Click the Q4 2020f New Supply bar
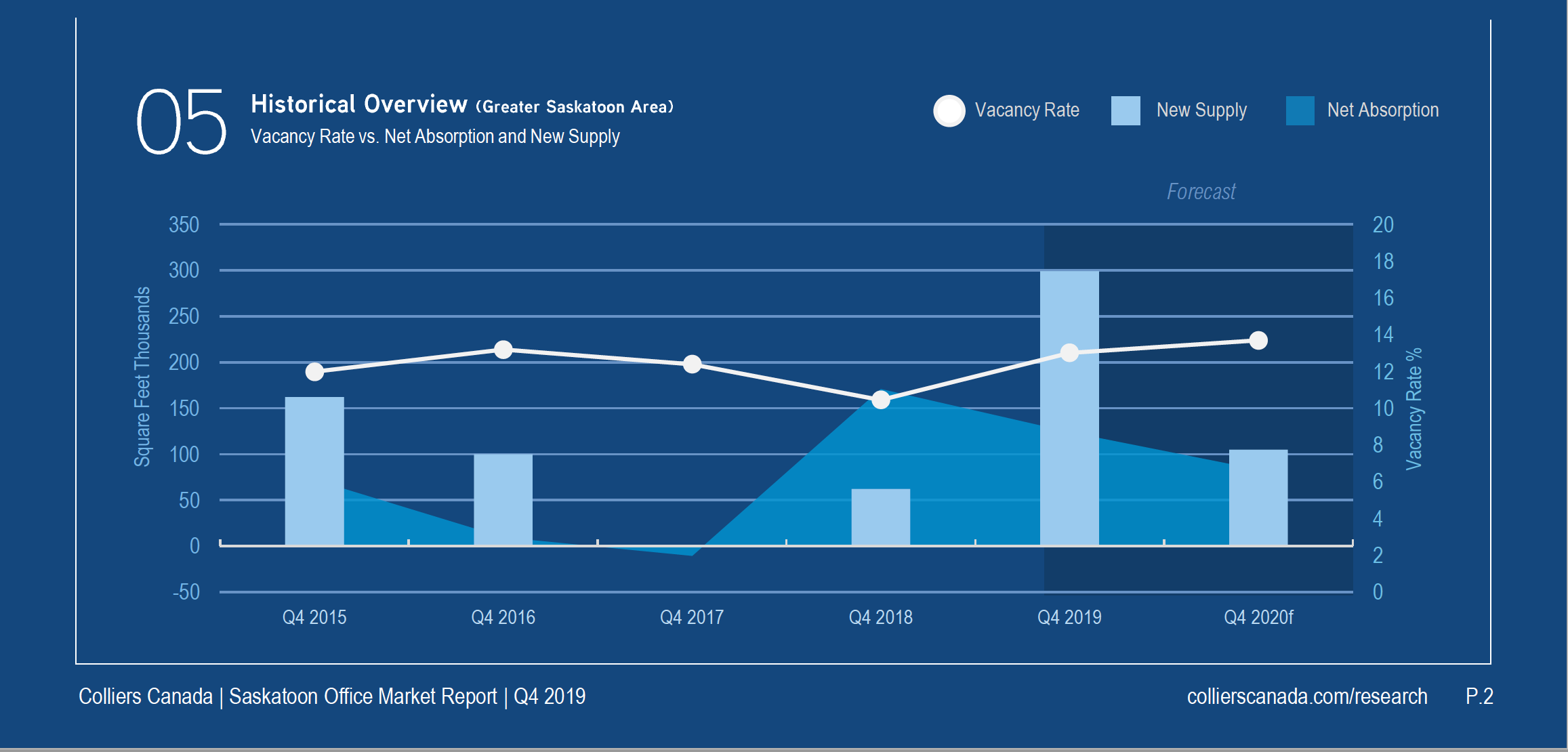This screenshot has height=752, width=1568. click(x=1258, y=497)
